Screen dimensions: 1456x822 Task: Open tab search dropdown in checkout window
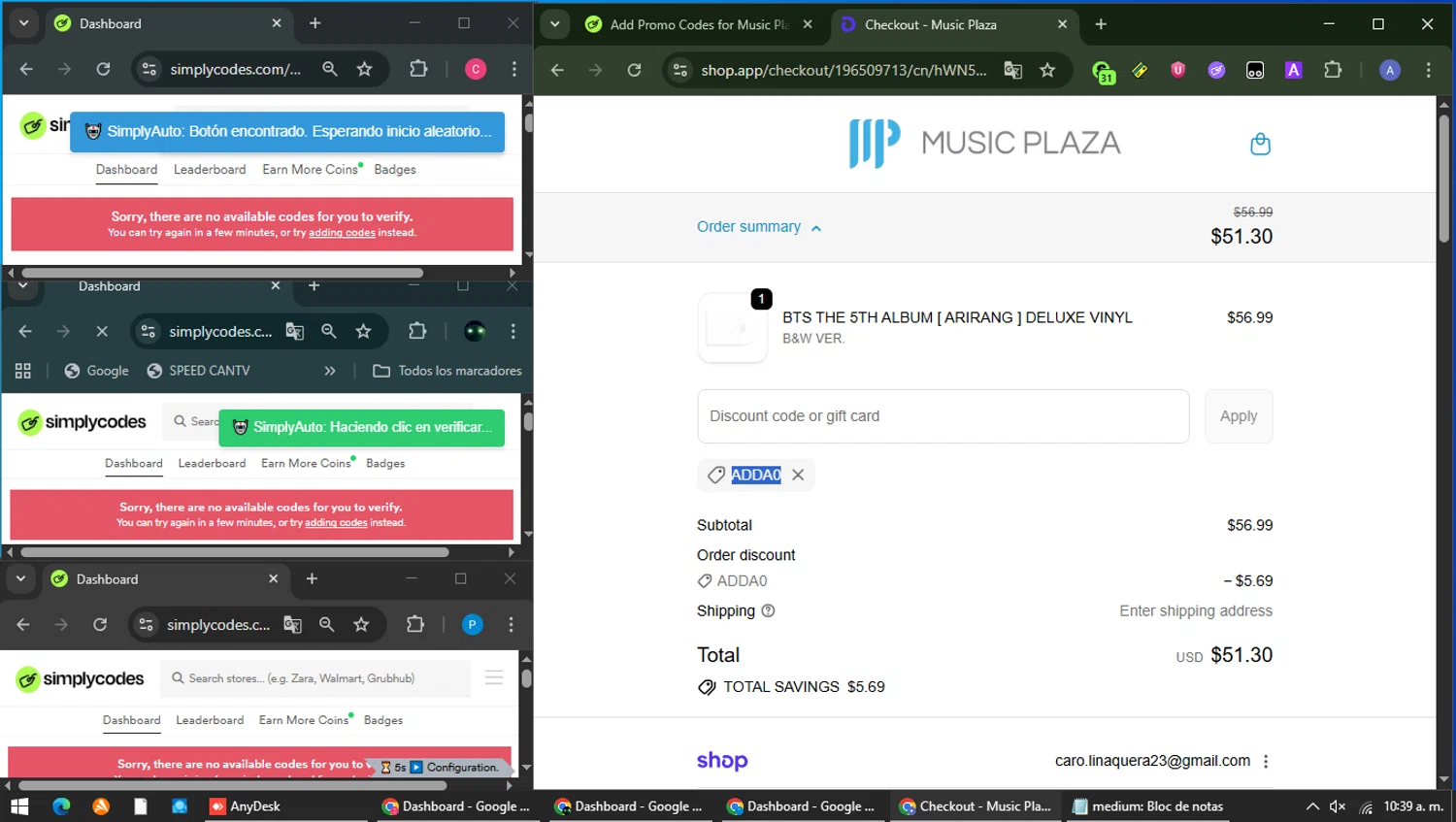555,24
